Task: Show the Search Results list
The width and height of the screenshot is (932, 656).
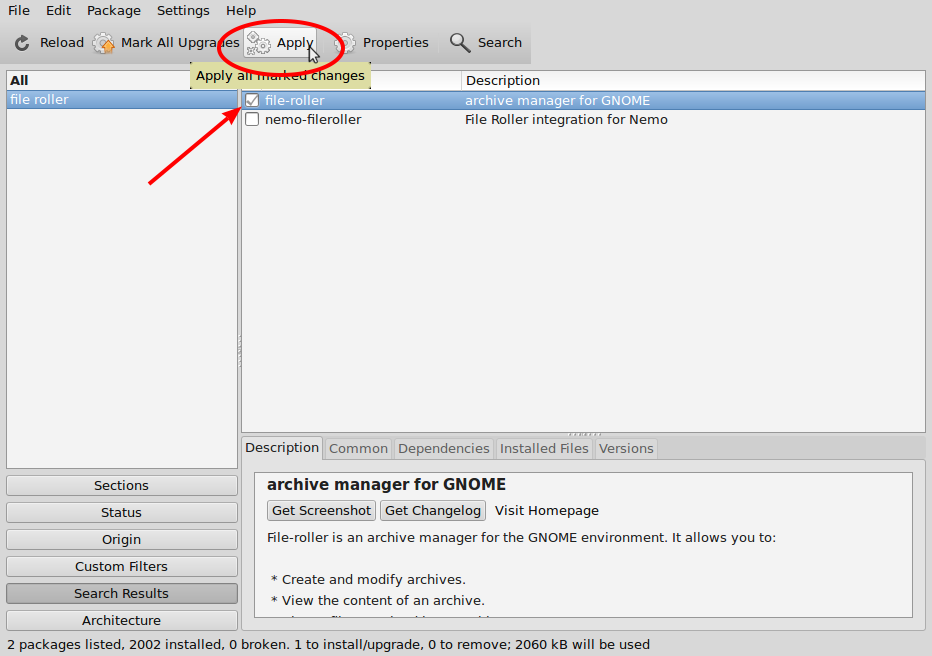Action: [121, 594]
